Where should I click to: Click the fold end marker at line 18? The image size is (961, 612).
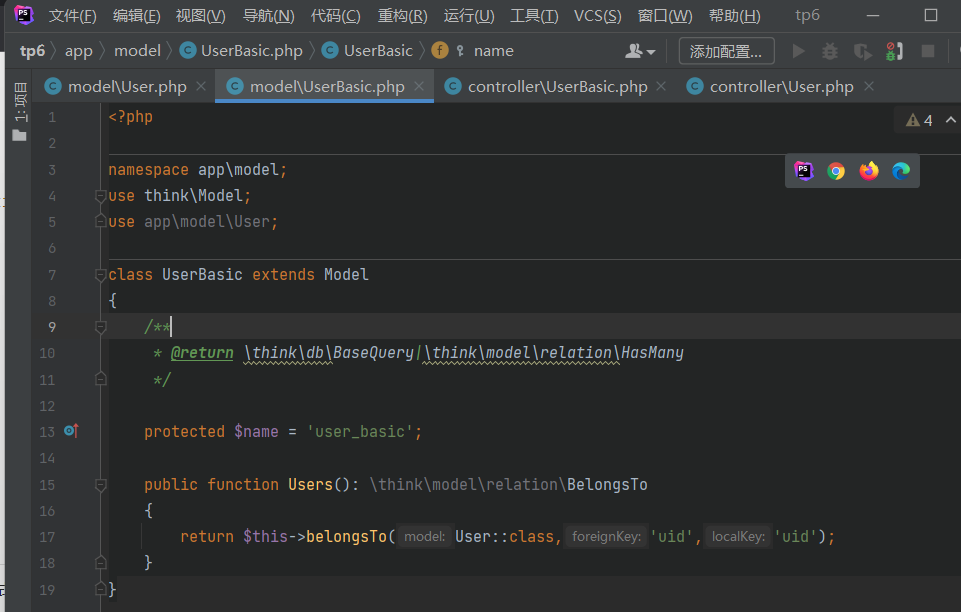point(101,562)
